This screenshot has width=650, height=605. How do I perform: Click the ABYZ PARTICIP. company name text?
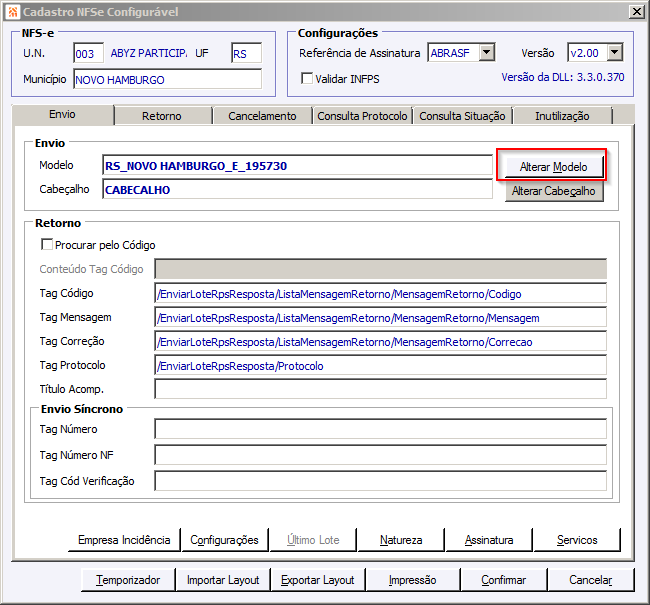[148, 53]
